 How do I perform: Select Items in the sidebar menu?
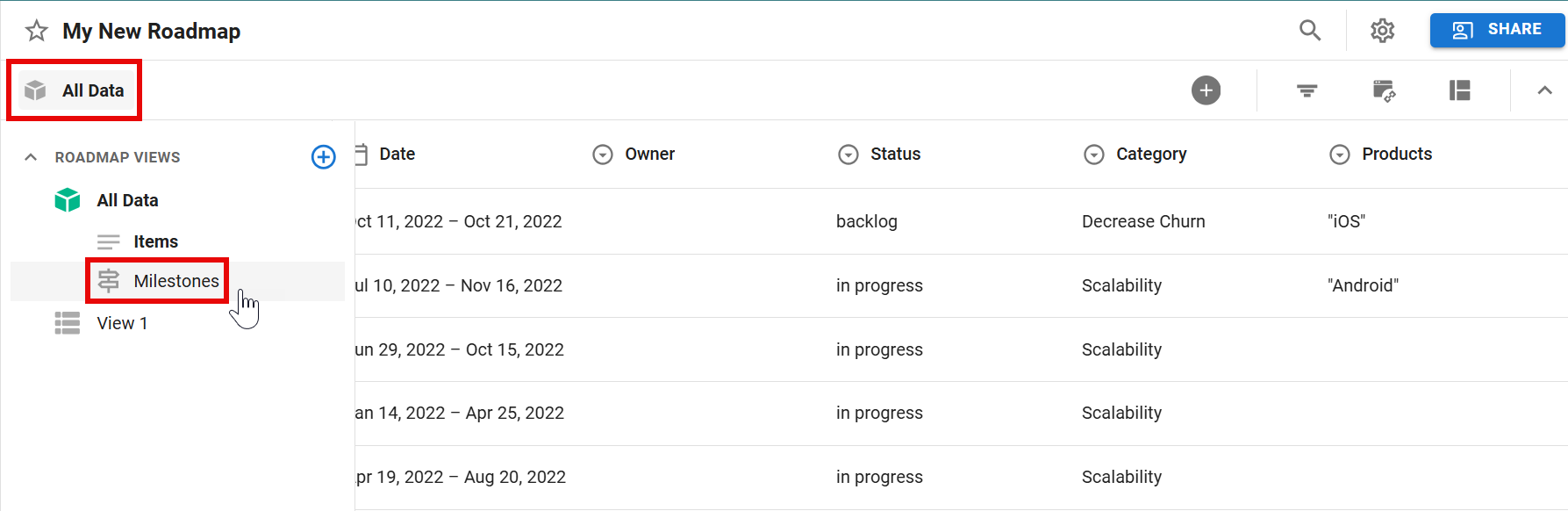pyautogui.click(x=155, y=241)
